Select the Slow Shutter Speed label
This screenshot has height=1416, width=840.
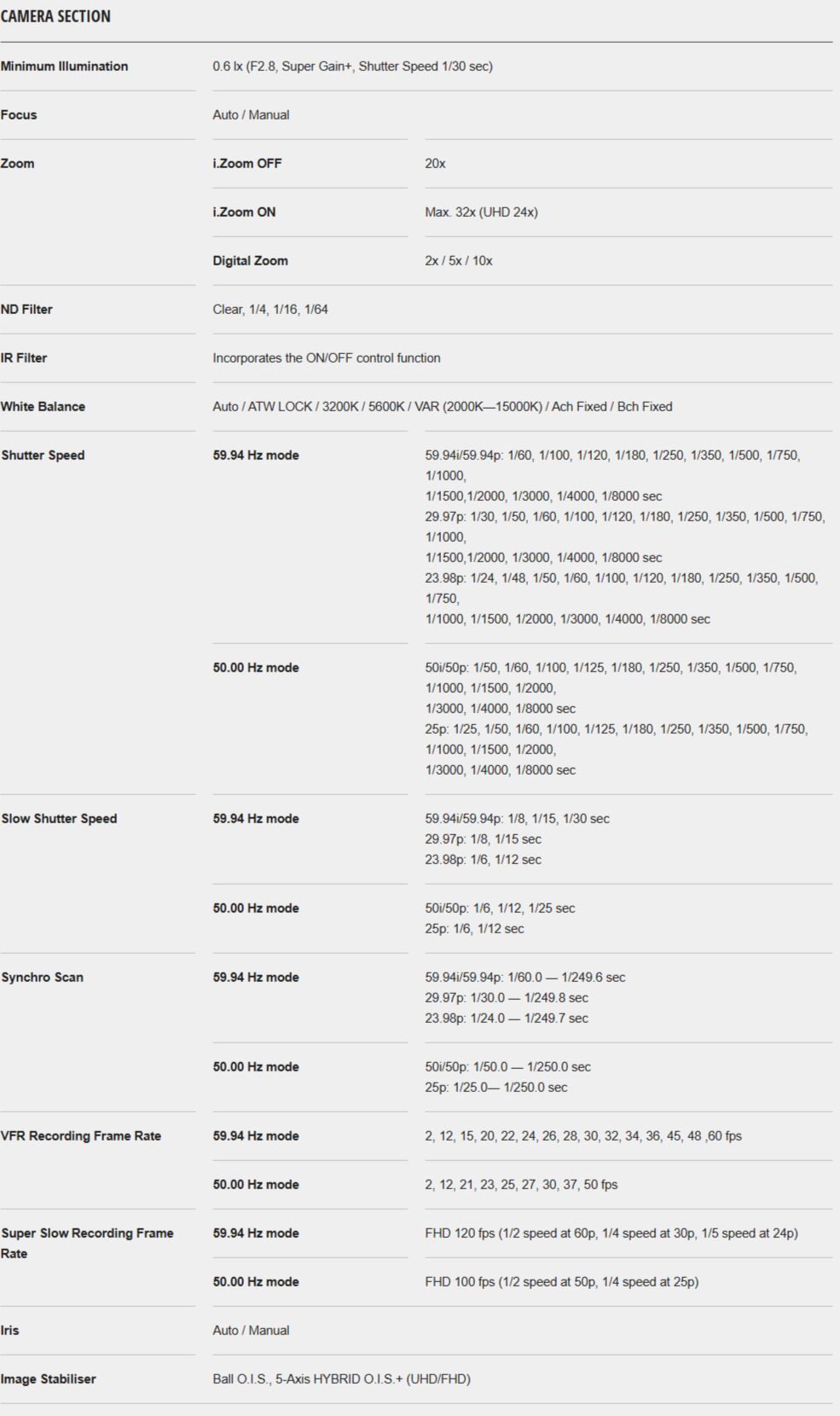coord(59,819)
